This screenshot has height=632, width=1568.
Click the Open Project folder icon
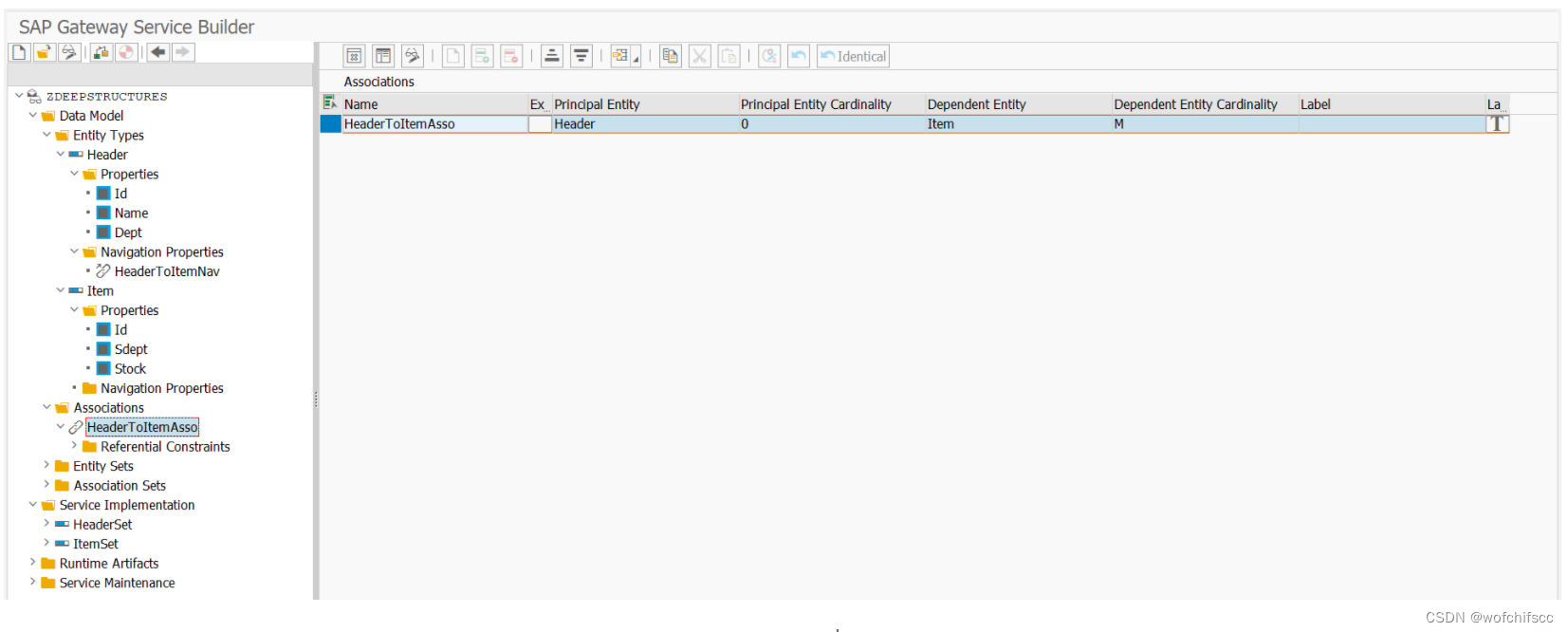tap(44, 52)
